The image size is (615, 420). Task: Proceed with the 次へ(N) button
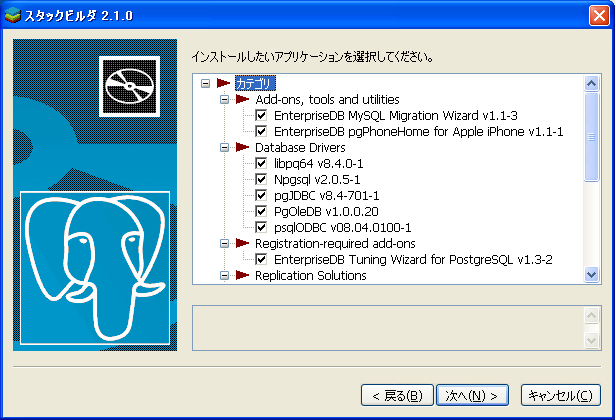[472, 395]
